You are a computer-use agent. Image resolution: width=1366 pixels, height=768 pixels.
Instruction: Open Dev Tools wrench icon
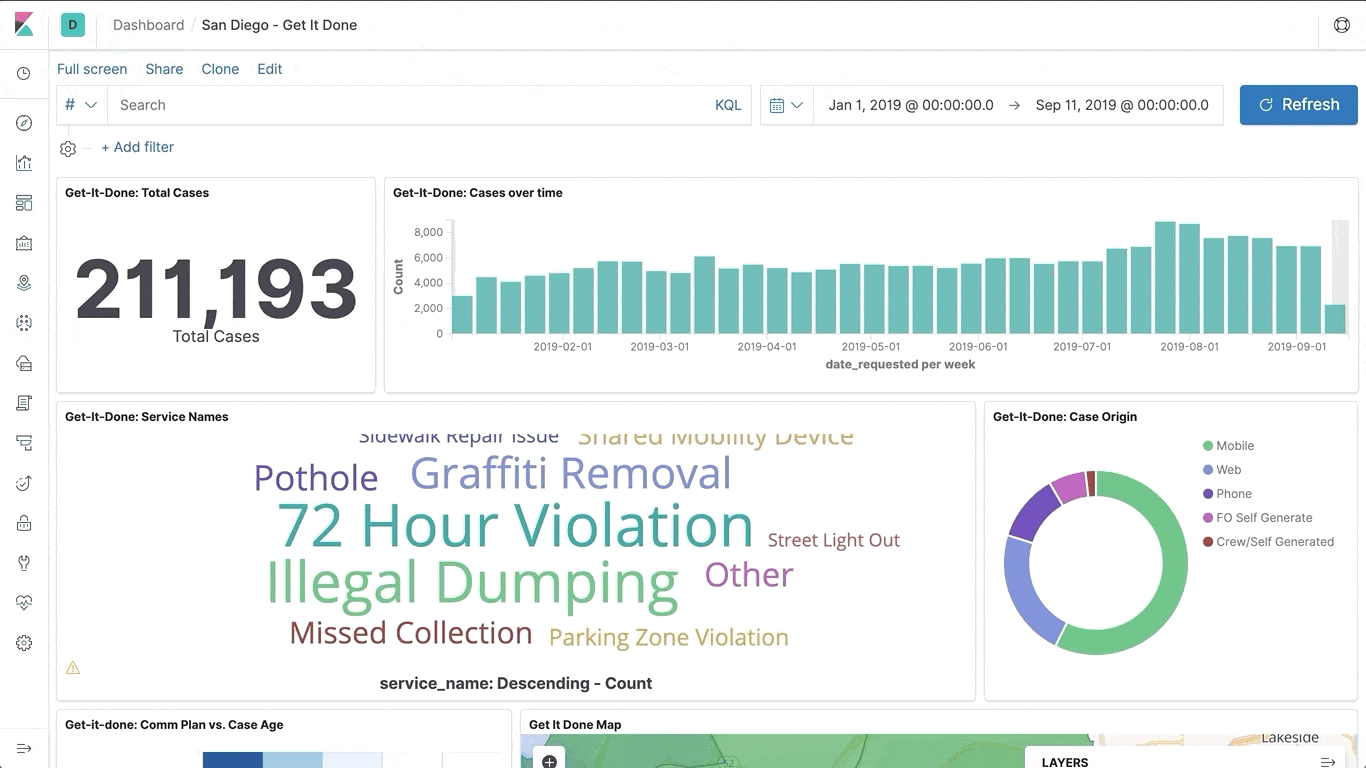tap(24, 563)
